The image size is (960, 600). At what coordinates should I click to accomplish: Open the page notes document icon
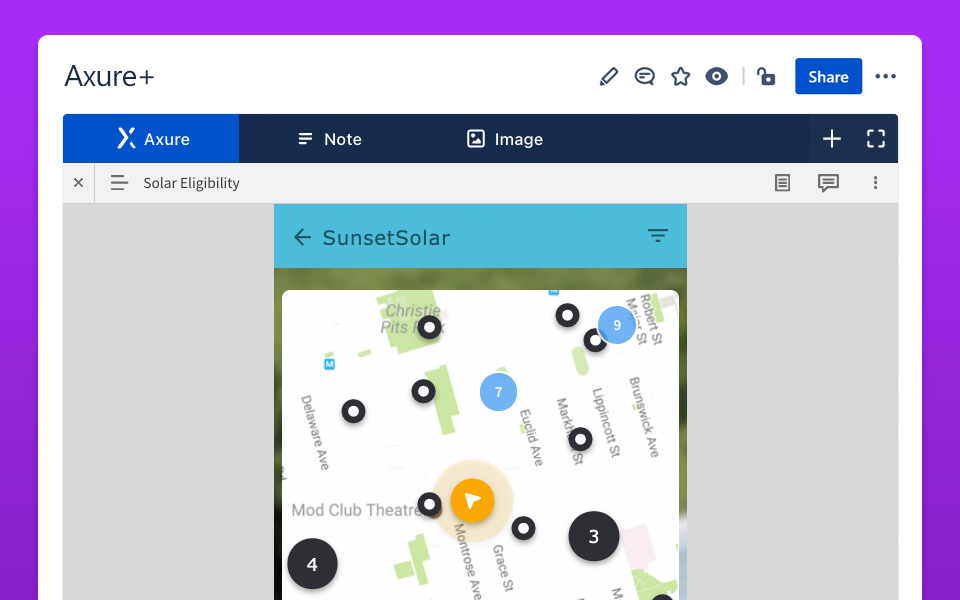point(782,182)
